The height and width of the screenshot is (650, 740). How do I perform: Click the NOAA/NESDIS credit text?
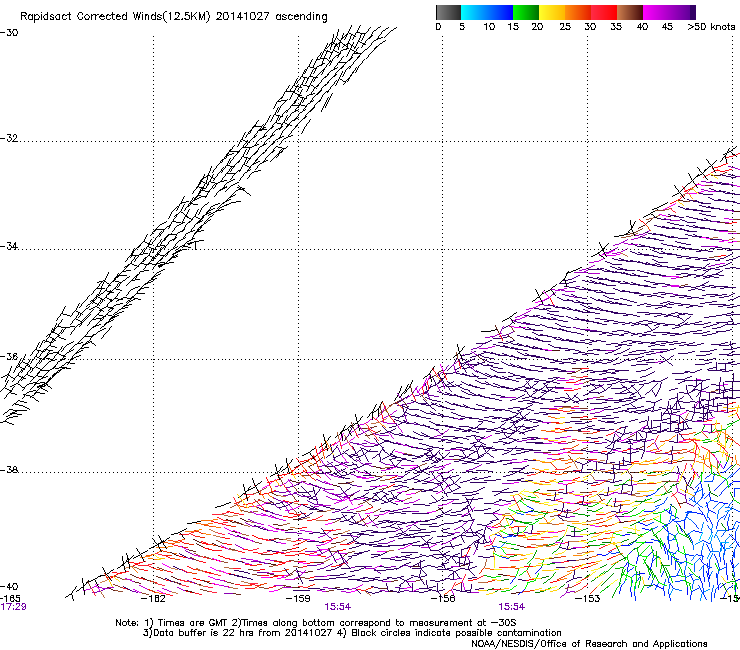(x=589, y=644)
